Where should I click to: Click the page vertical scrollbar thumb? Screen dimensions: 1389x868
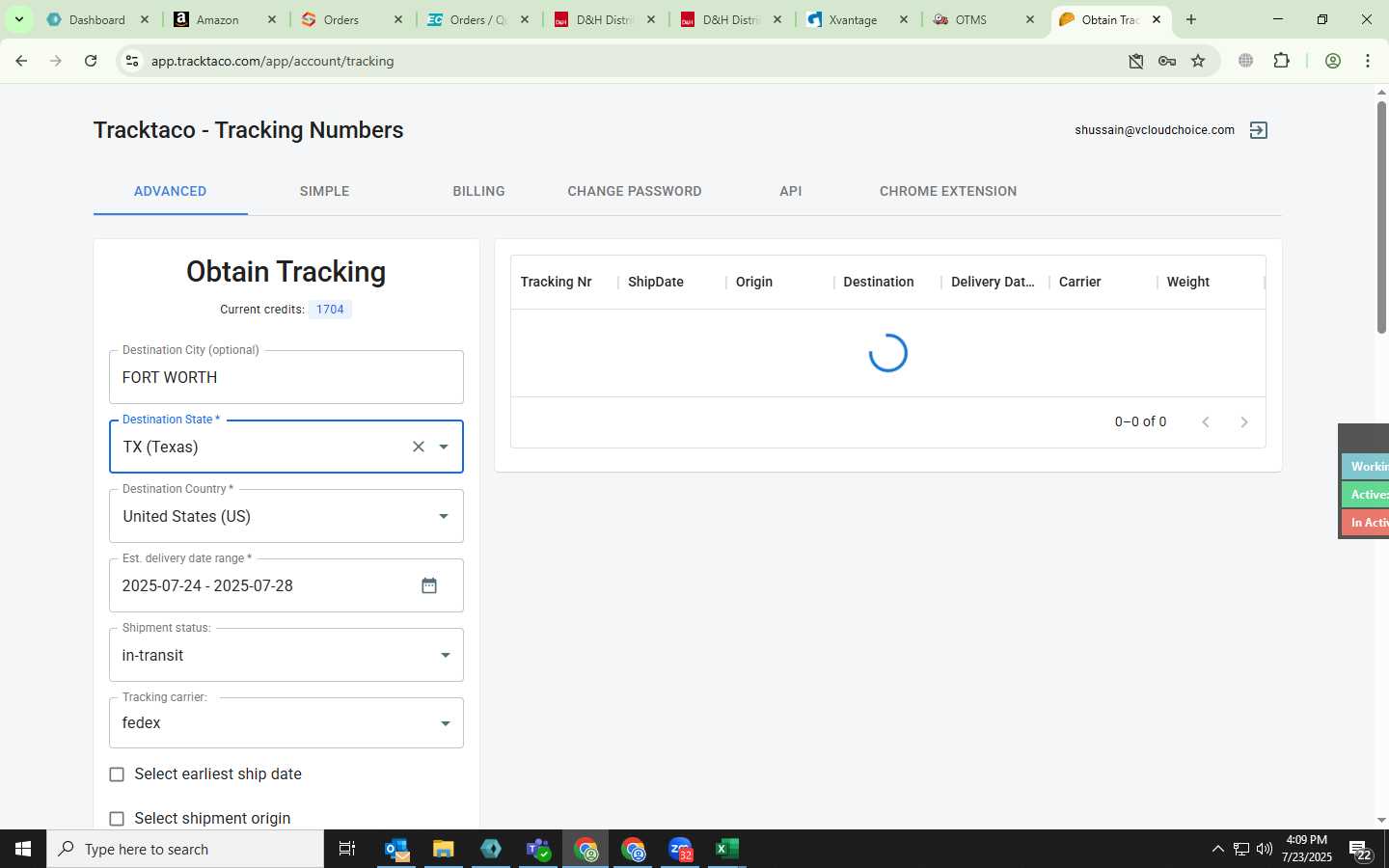1381,217
